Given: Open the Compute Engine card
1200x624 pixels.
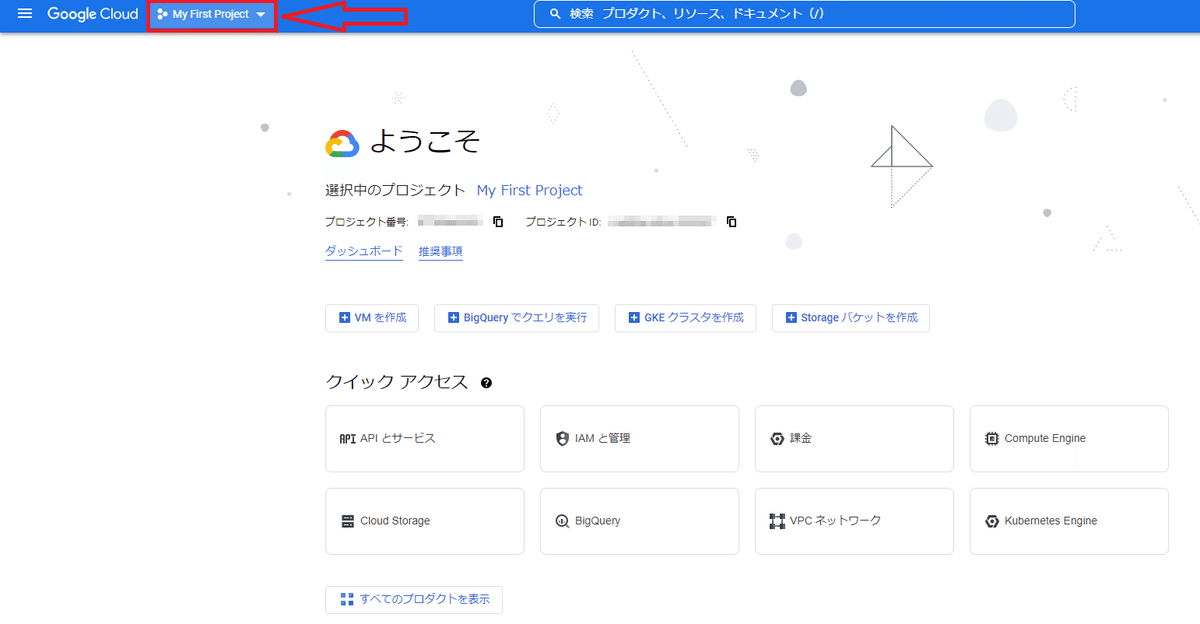Looking at the screenshot, I should pos(1069,438).
